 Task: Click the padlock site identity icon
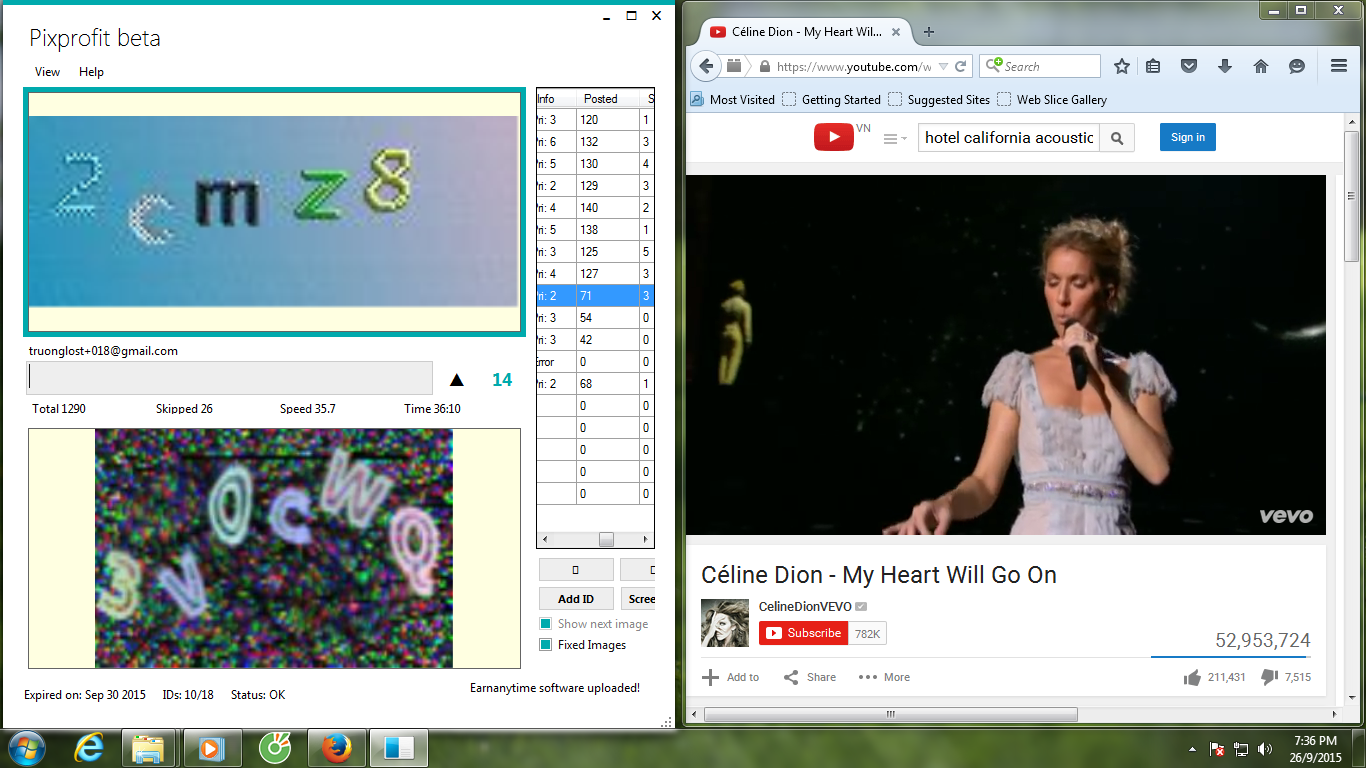coord(765,67)
